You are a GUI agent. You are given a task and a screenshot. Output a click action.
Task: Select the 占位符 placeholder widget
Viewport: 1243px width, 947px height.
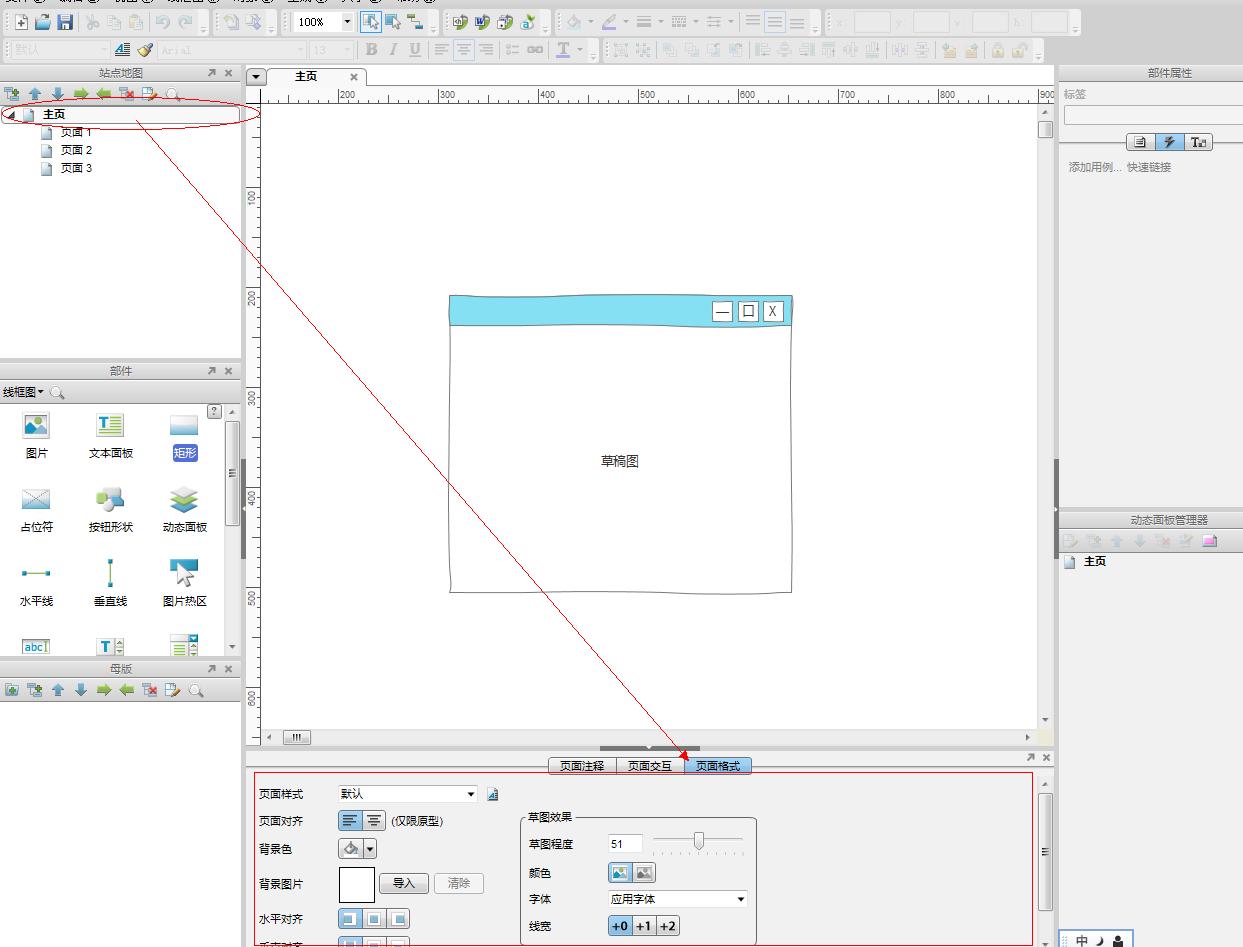(x=36, y=511)
